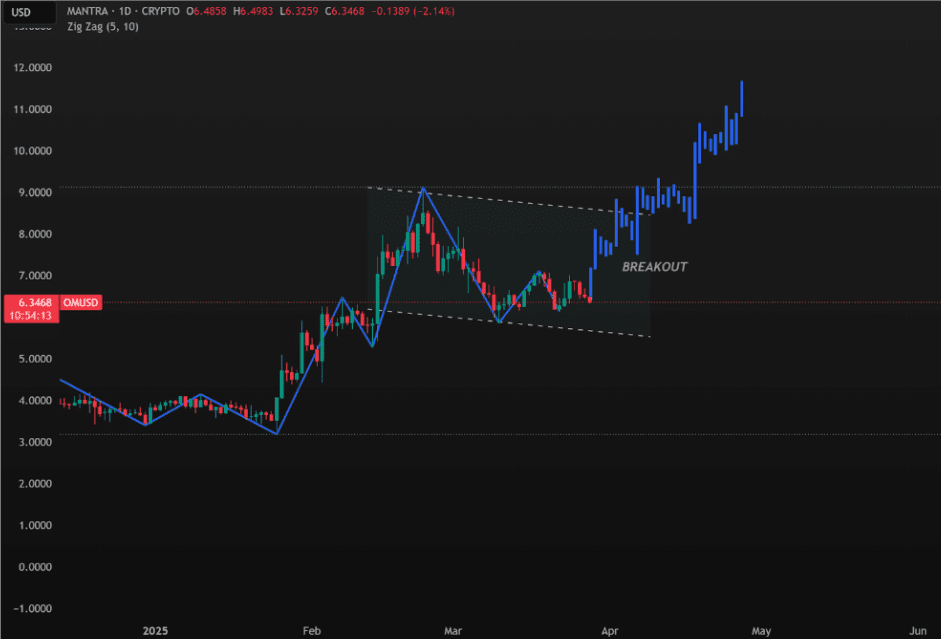The height and width of the screenshot is (639, 941).
Task: Click the MANTRA · 1D · CRYPTO title
Action: [x=123, y=11]
